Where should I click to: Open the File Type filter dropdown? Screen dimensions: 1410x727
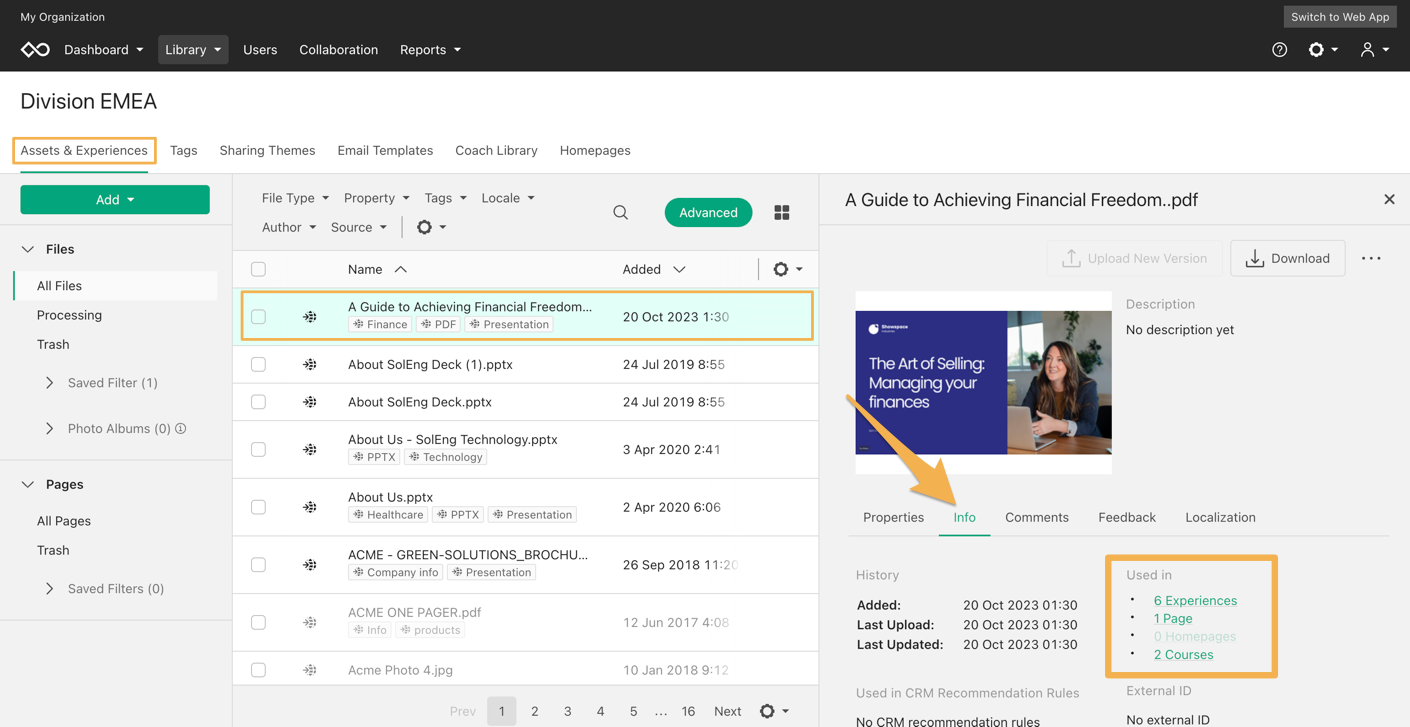click(295, 198)
